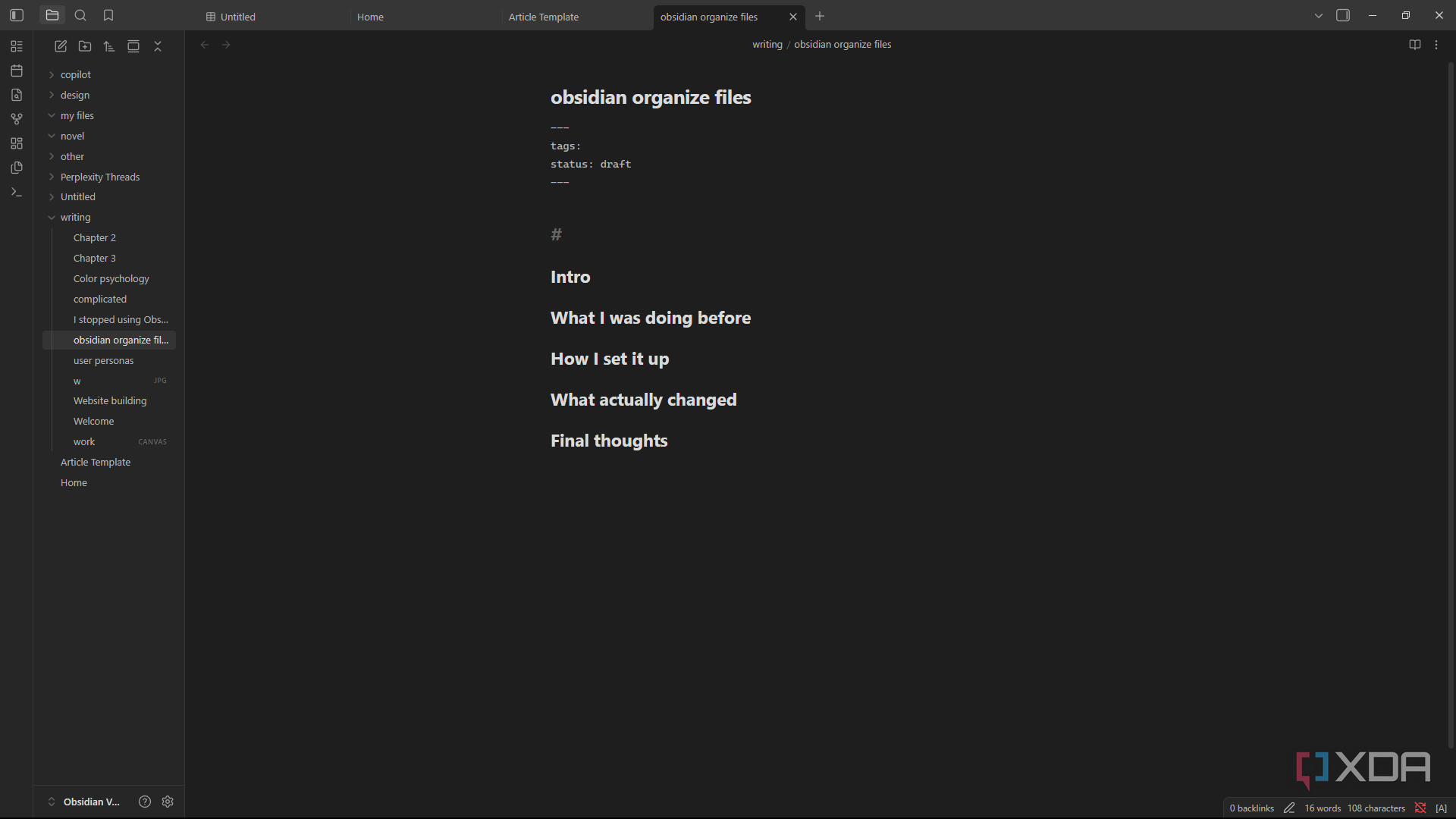Navigate forward with the right arrow
Screen dimensions: 1456x819
pos(226,45)
